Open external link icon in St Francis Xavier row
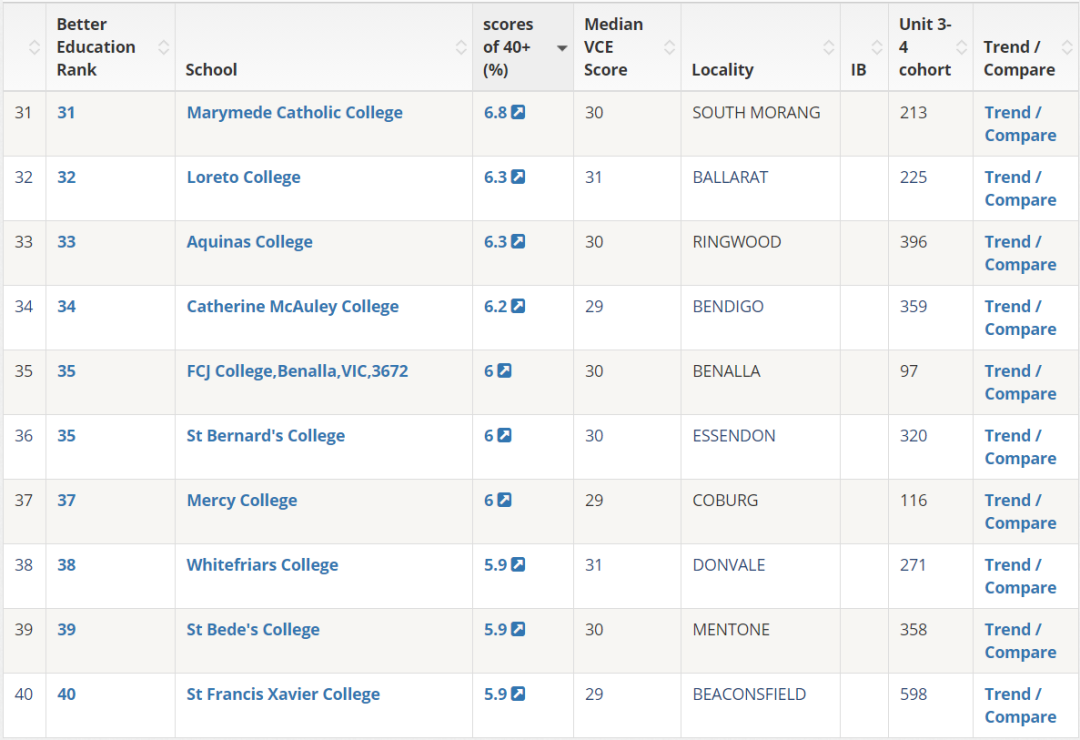1080x740 pixels. tap(518, 694)
